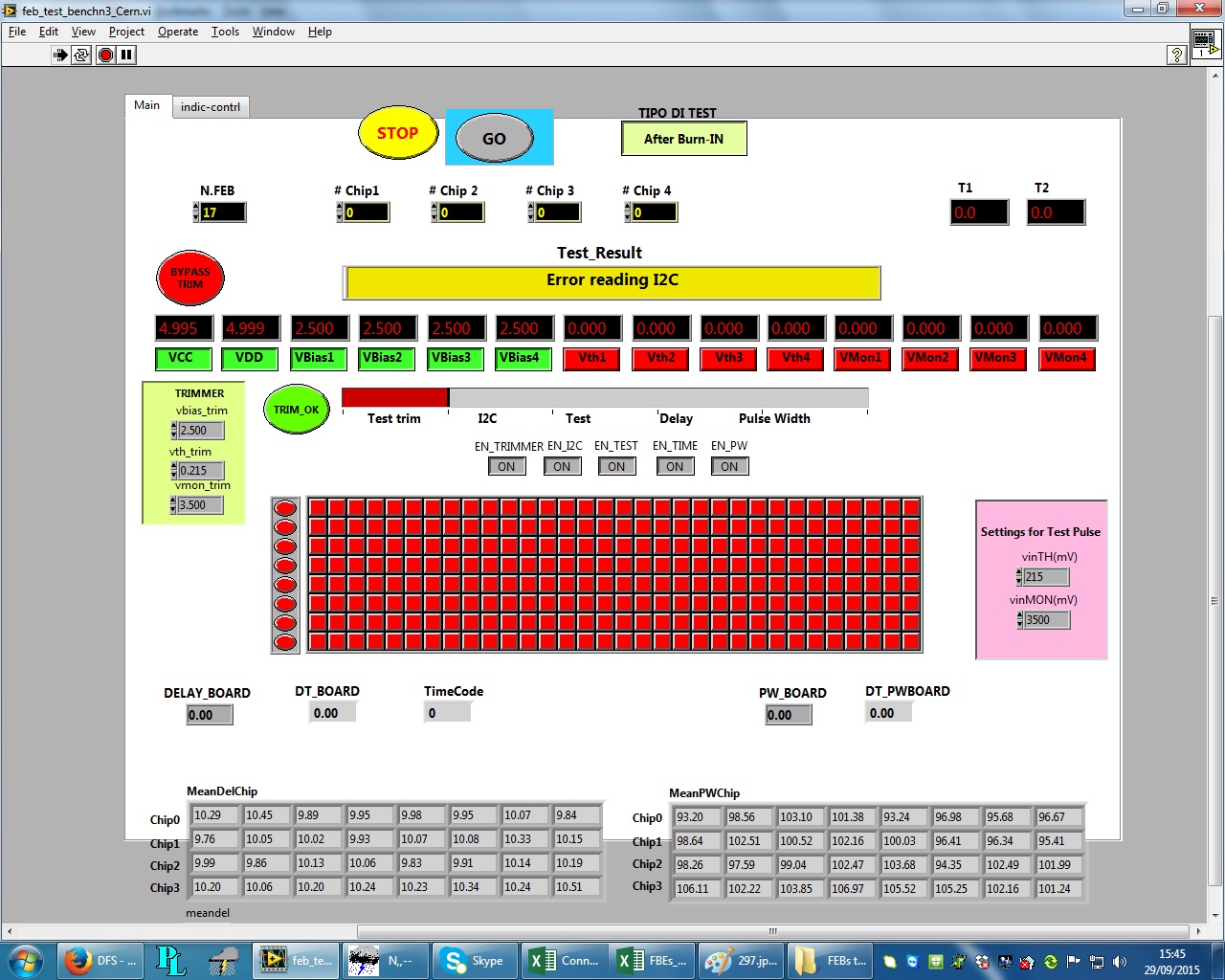Toggle the EN_TRIMMER ON switch

[506, 467]
